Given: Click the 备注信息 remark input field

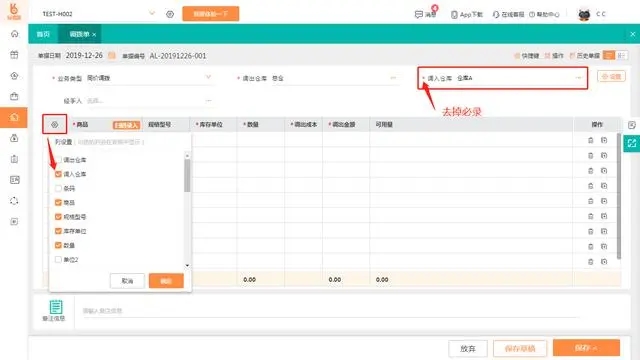Looking at the screenshot, I should (331, 311).
